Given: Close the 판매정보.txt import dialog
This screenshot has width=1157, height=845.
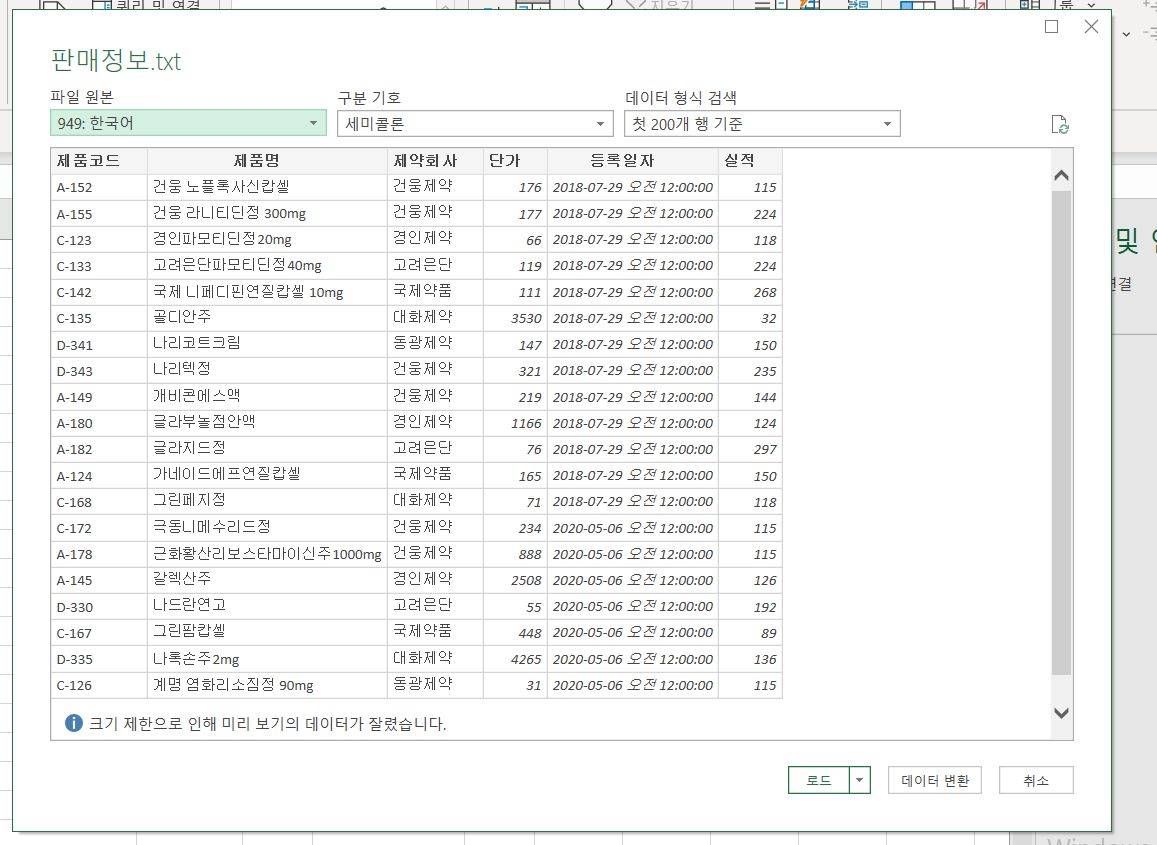Looking at the screenshot, I should pos(1091,27).
